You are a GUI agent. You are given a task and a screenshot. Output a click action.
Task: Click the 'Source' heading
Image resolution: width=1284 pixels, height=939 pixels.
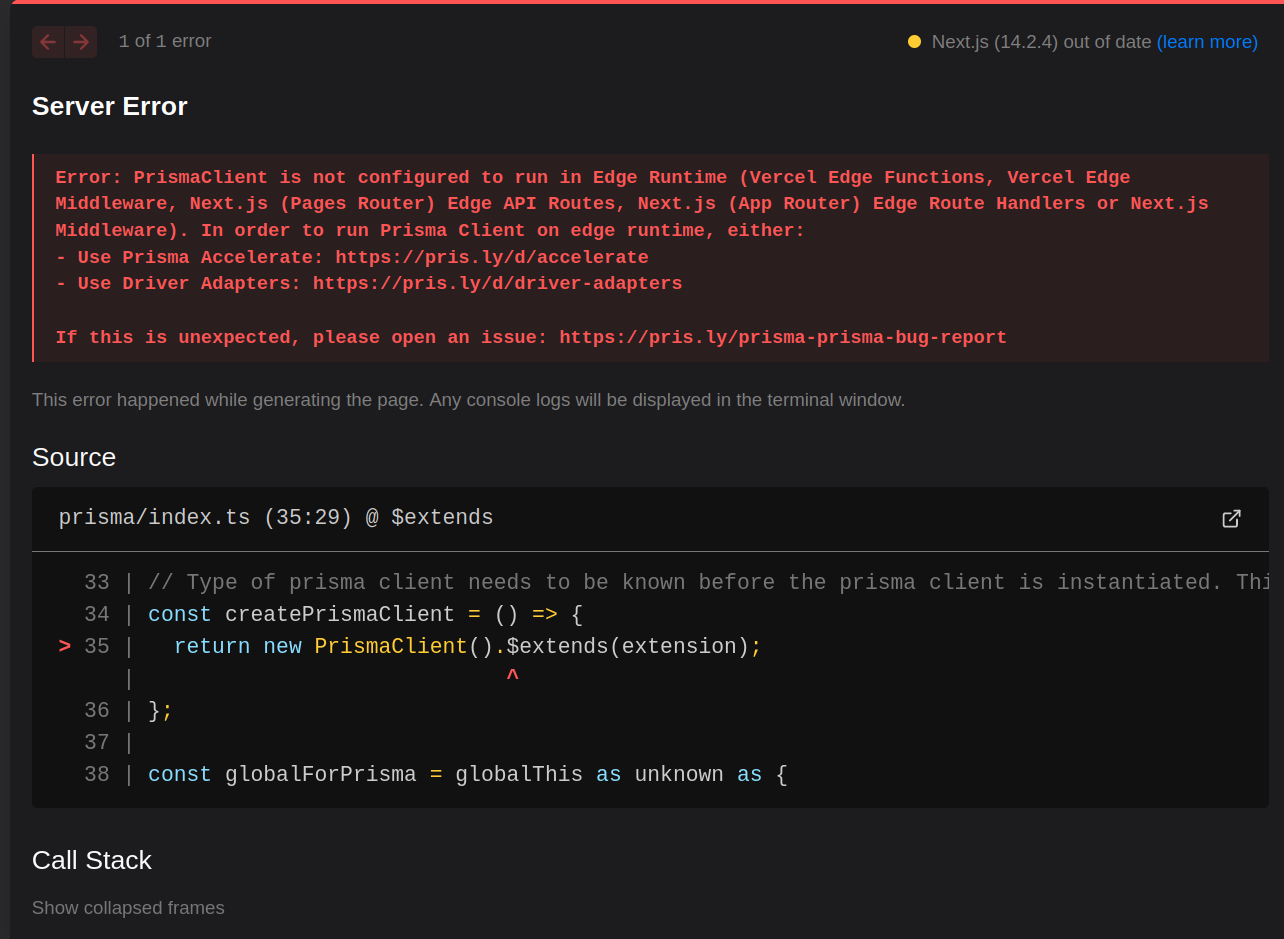[x=74, y=457]
